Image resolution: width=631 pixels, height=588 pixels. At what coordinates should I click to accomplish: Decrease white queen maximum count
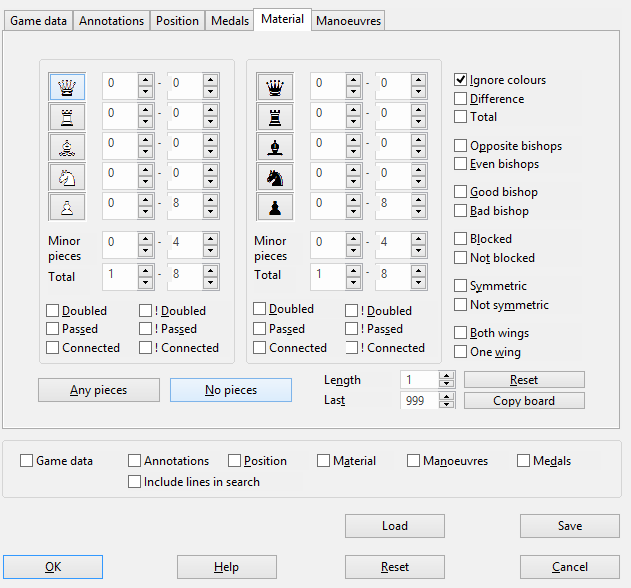210,92
